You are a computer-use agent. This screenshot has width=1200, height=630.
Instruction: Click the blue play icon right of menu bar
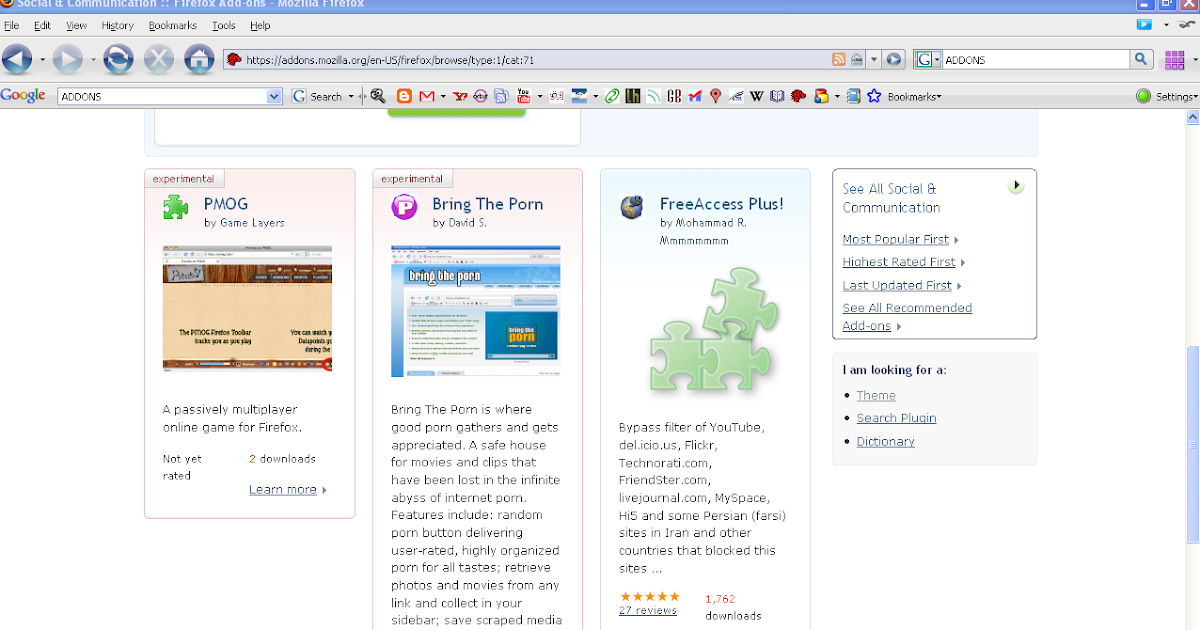[x=1144, y=24]
